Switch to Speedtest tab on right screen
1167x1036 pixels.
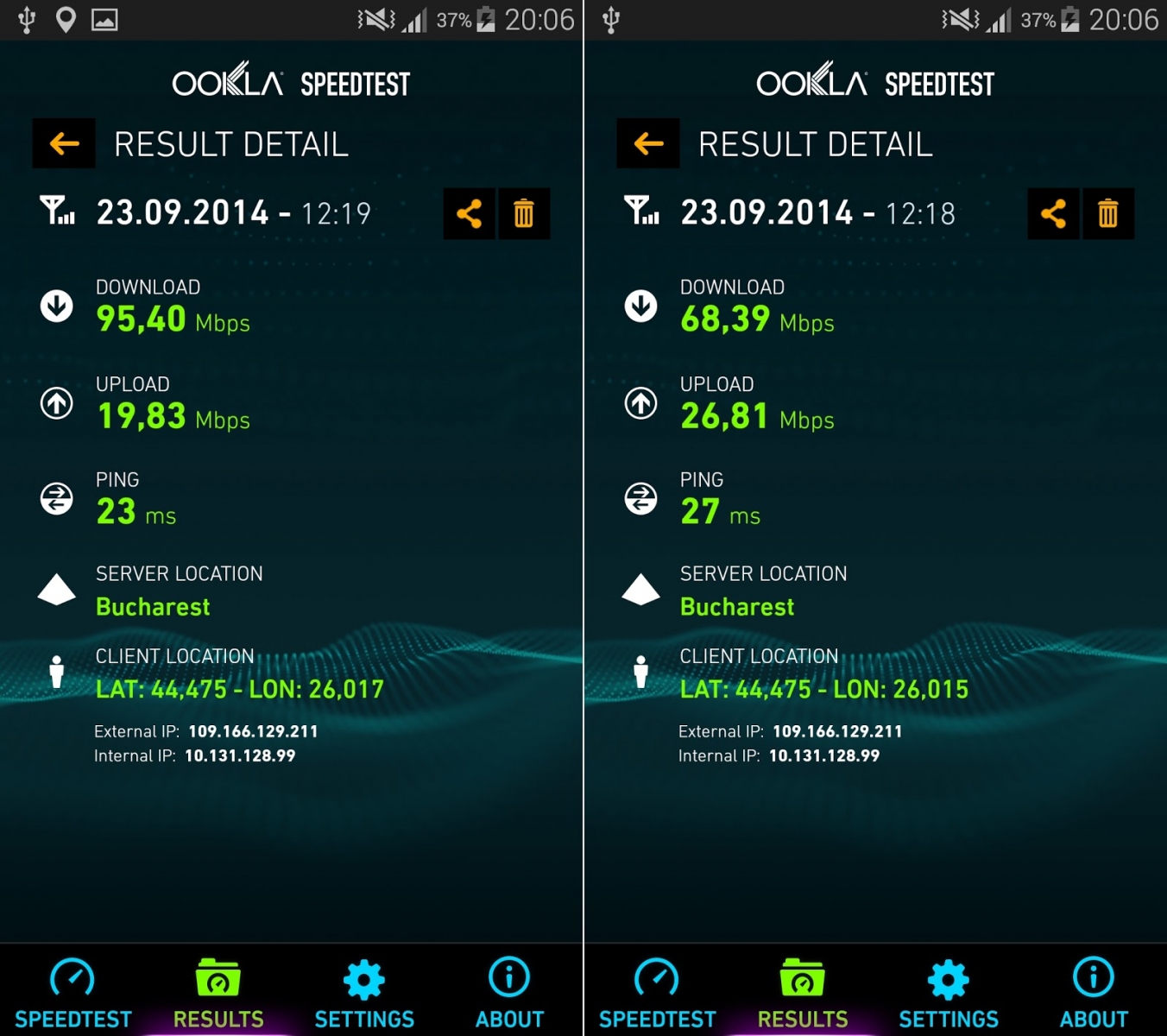657,993
